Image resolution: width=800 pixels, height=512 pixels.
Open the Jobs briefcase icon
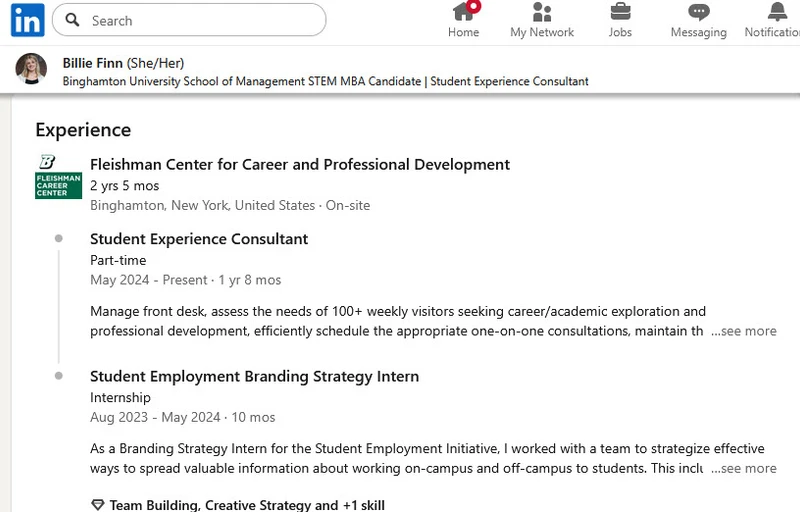tap(620, 12)
